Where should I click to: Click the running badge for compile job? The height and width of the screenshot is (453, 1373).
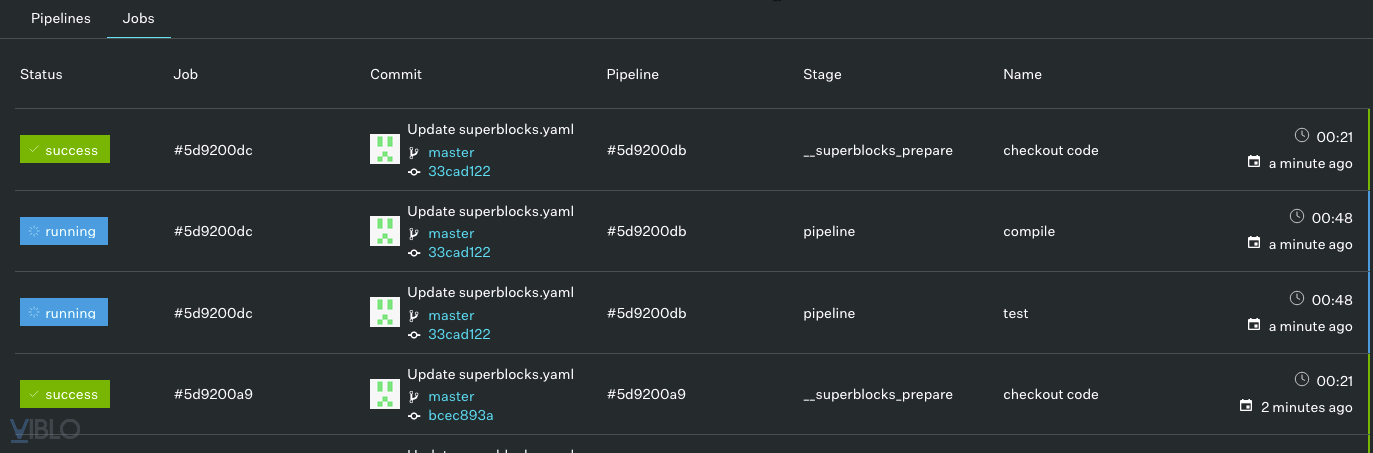64,231
